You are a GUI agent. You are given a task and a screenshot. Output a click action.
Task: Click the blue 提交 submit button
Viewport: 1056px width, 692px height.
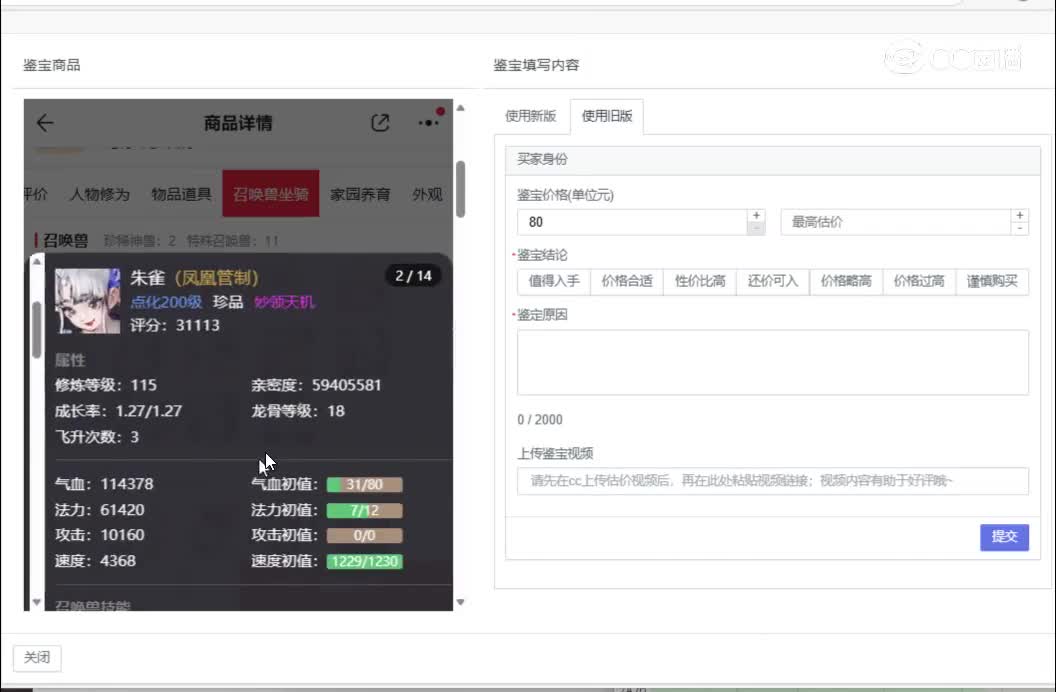1004,537
